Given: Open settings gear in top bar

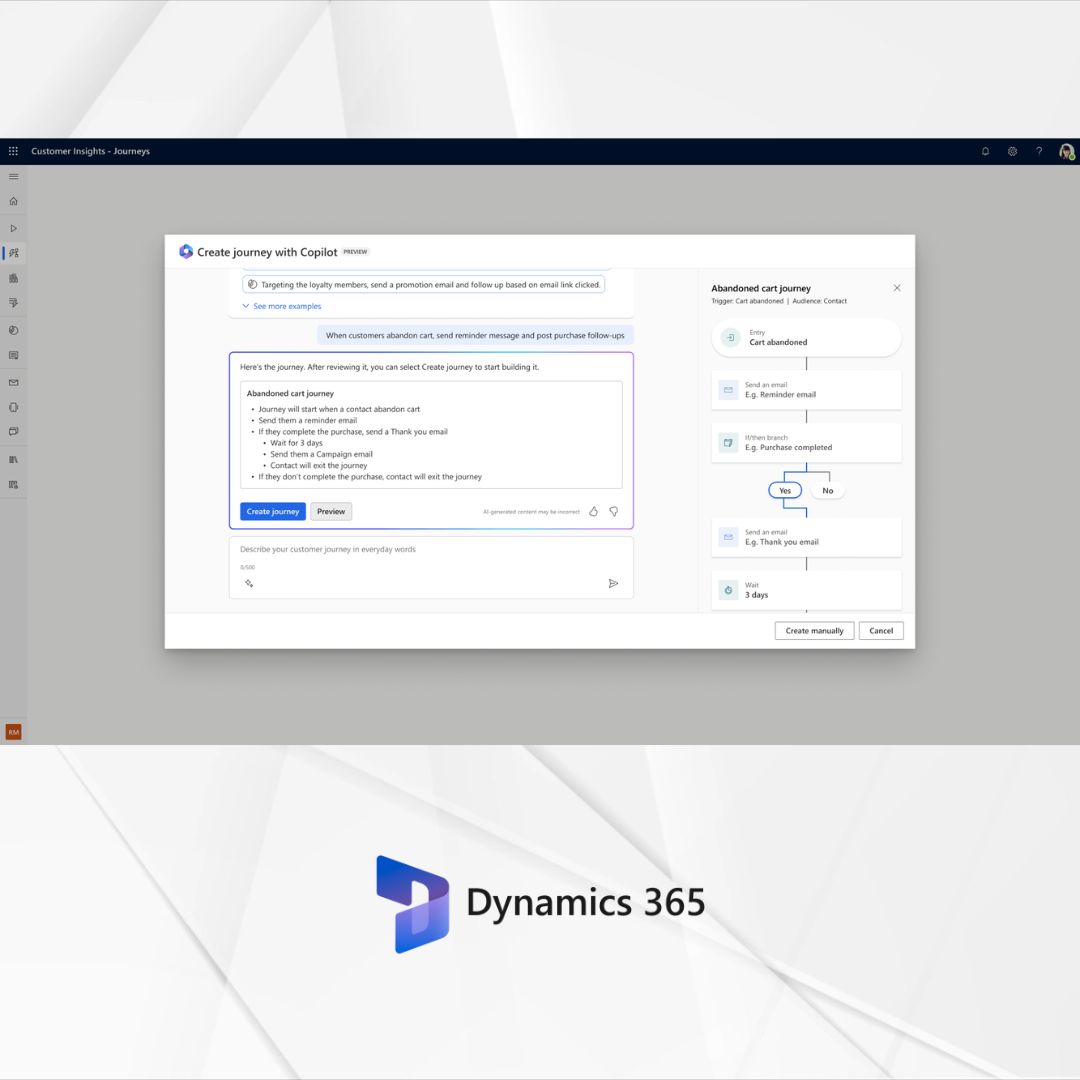Looking at the screenshot, I should tap(1012, 152).
